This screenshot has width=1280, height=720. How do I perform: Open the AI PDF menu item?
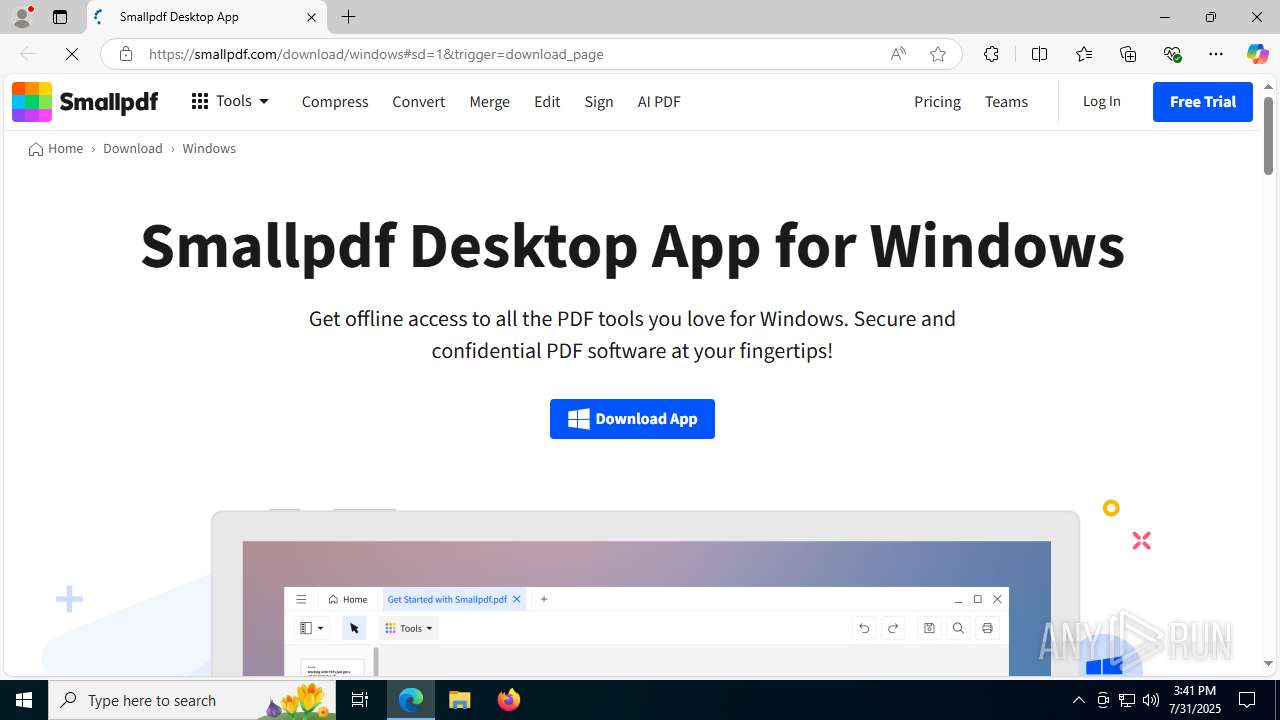659,101
